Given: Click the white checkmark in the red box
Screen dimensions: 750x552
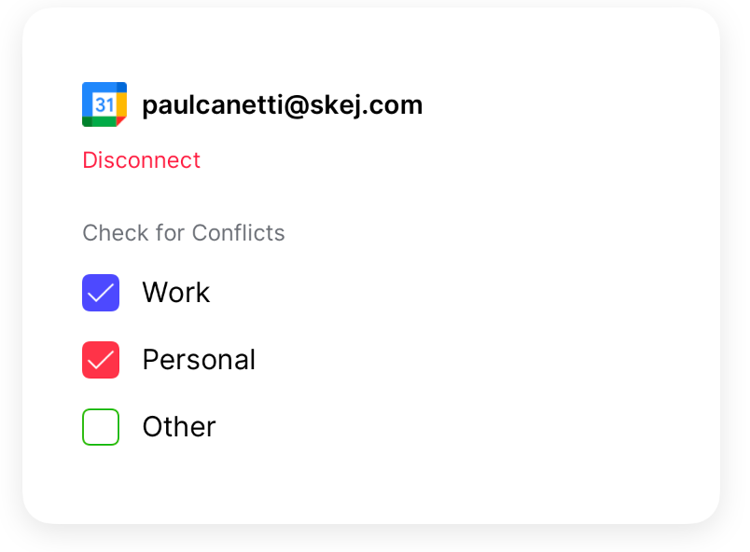Looking at the screenshot, I should point(100,360).
